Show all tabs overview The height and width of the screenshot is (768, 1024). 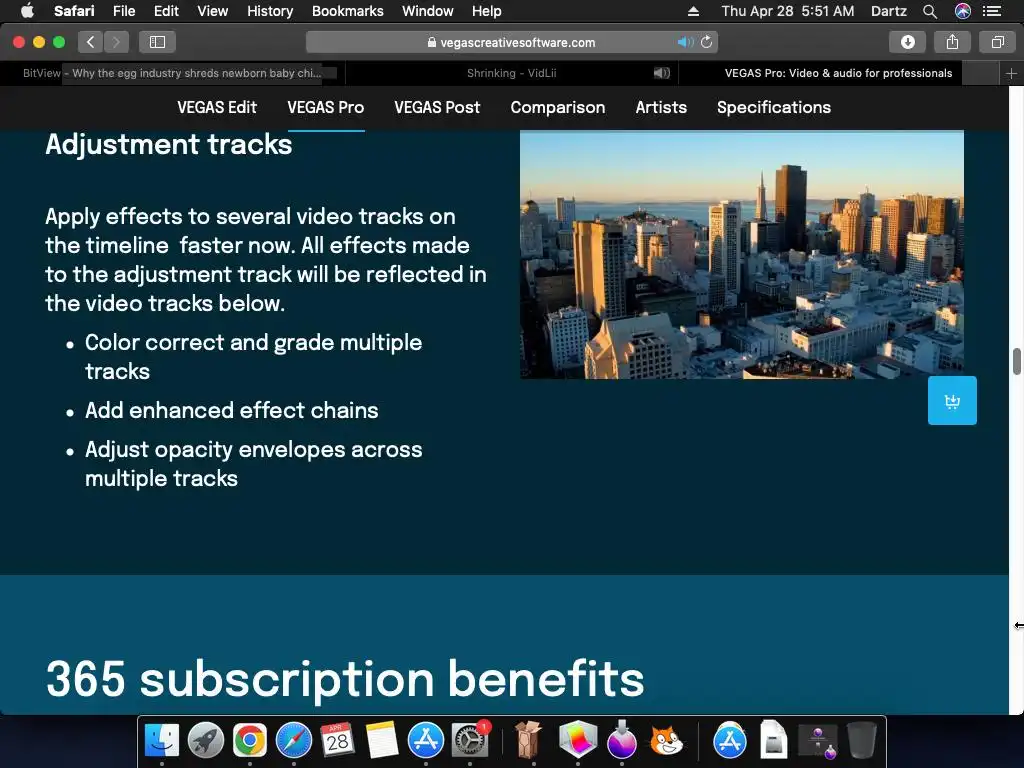tap(997, 42)
